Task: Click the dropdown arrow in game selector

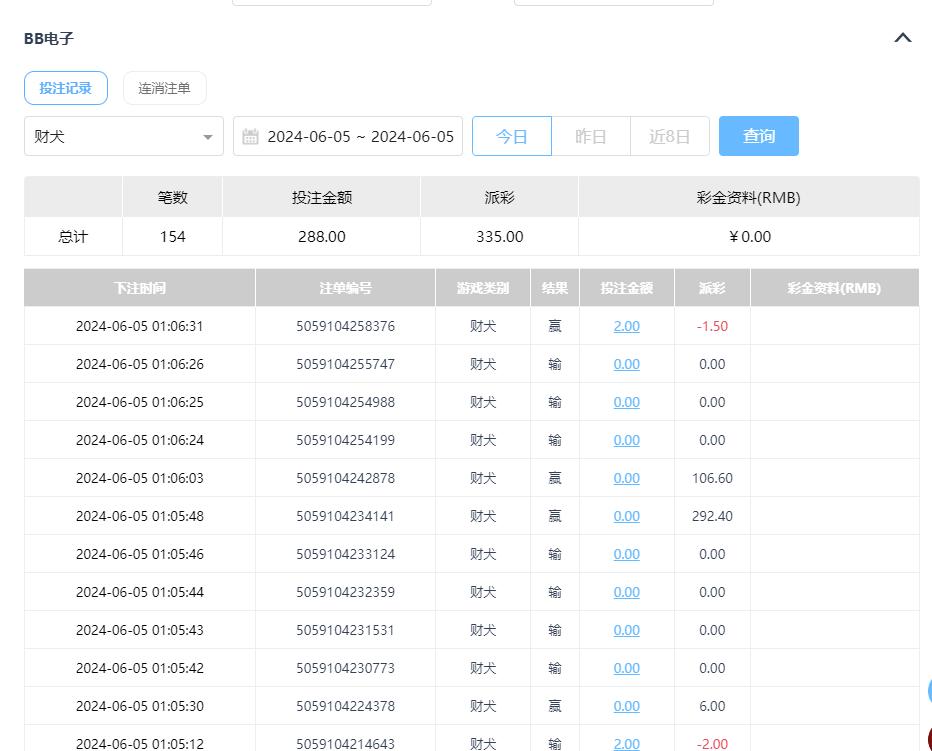Action: tap(208, 137)
